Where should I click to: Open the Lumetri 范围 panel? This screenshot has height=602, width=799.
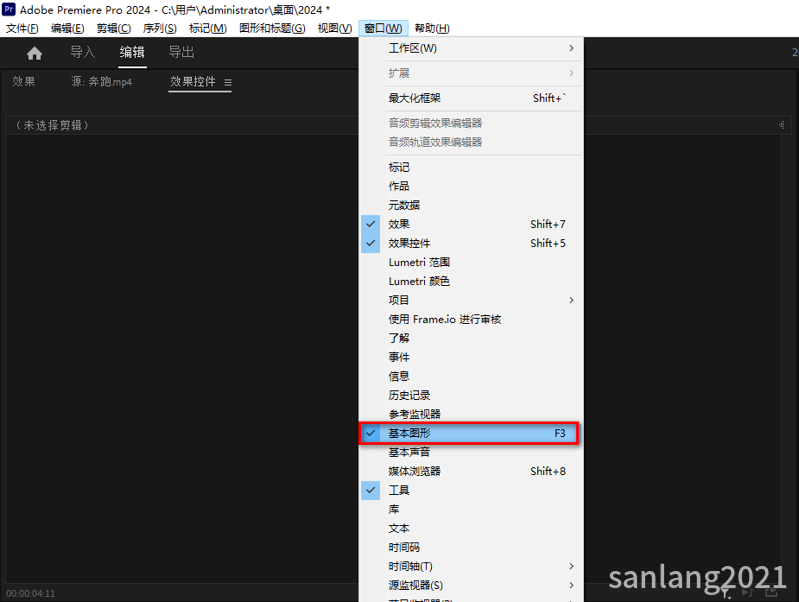tap(471, 263)
